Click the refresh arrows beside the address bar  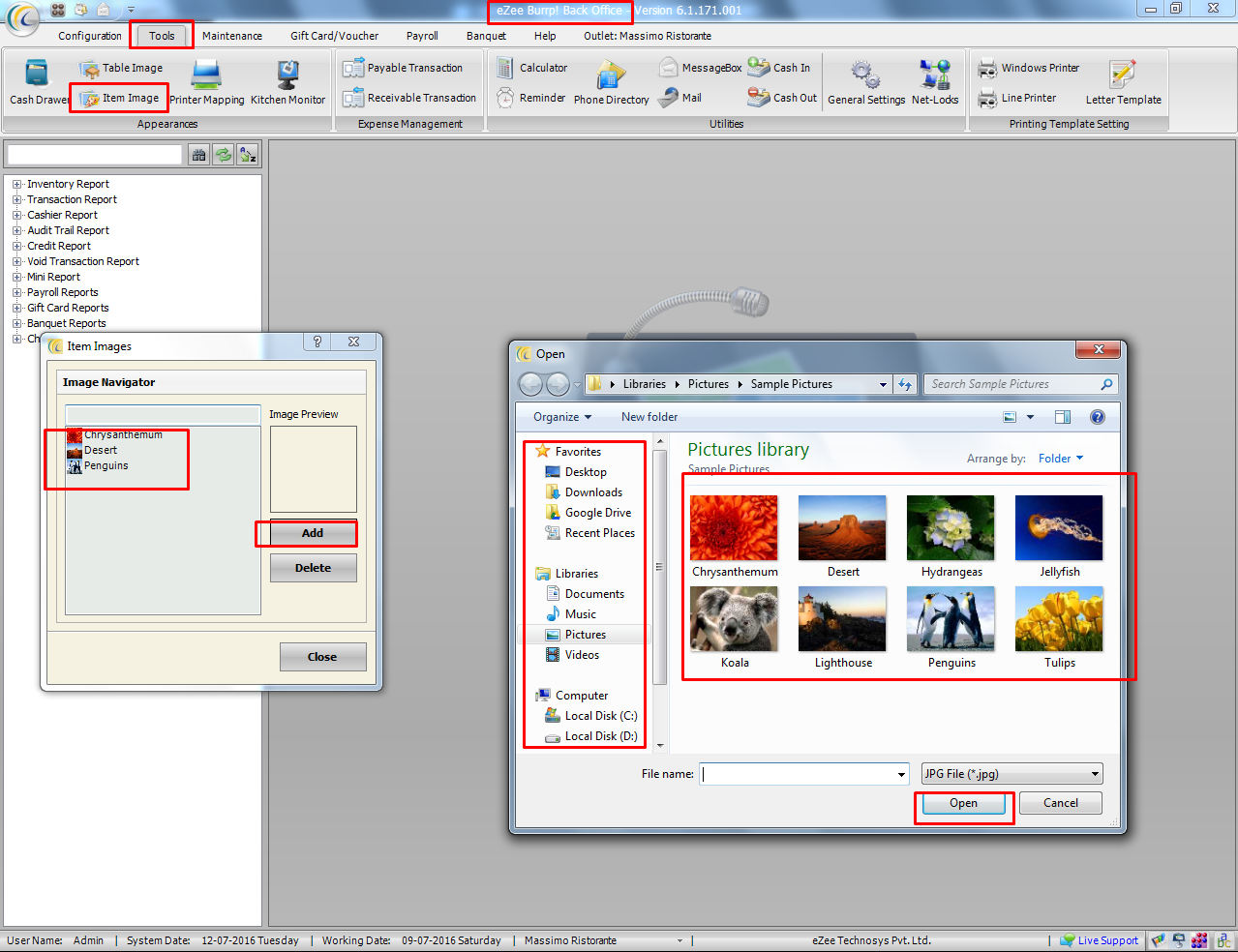click(905, 384)
